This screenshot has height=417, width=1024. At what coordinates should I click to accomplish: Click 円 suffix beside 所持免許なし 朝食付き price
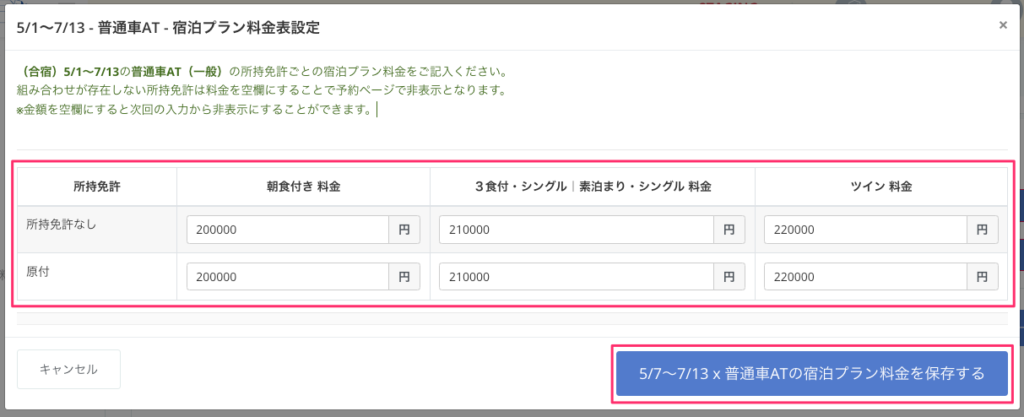(404, 230)
